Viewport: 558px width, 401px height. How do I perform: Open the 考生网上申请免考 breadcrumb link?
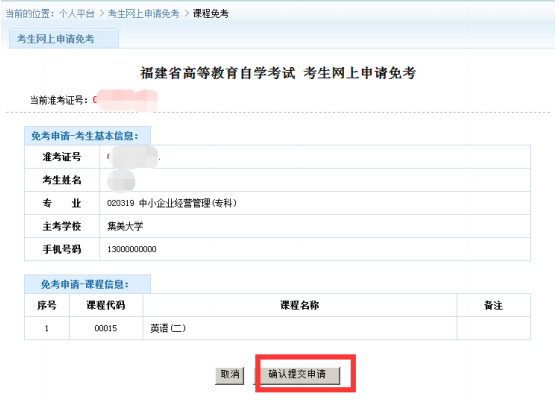tap(143, 14)
